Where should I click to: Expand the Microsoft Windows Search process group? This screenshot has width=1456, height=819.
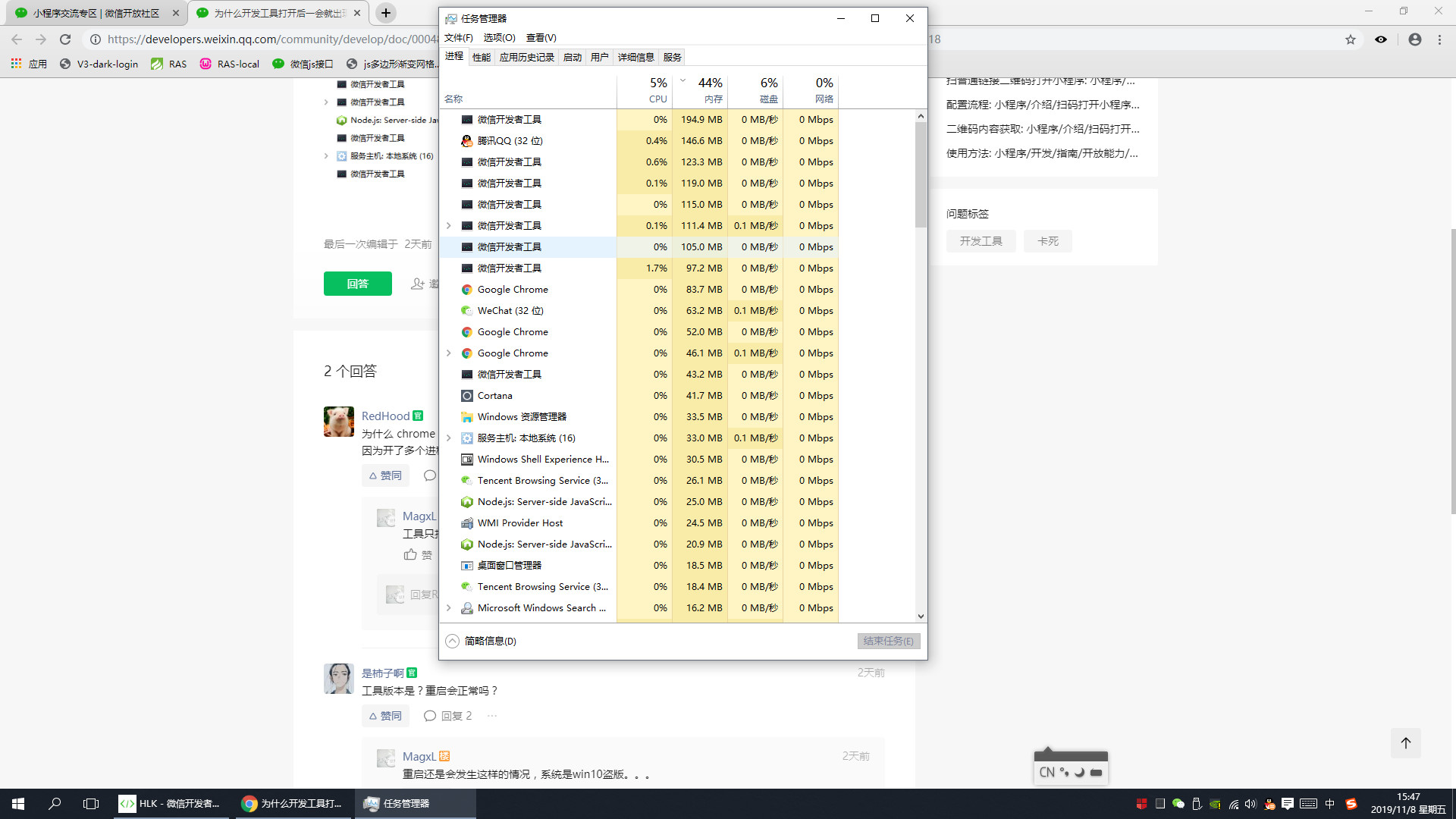[448, 608]
